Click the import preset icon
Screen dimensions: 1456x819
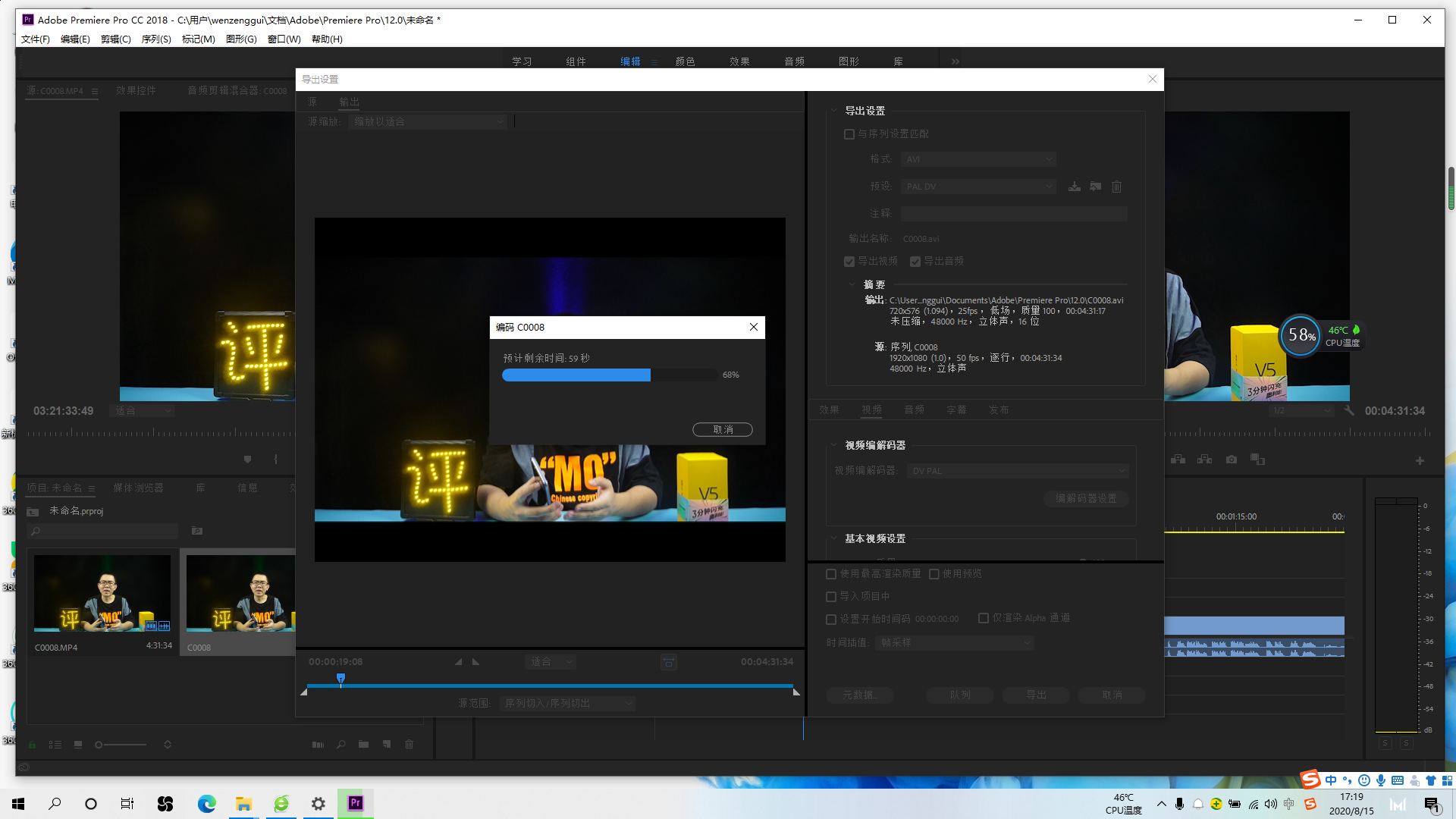pyautogui.click(x=1096, y=187)
